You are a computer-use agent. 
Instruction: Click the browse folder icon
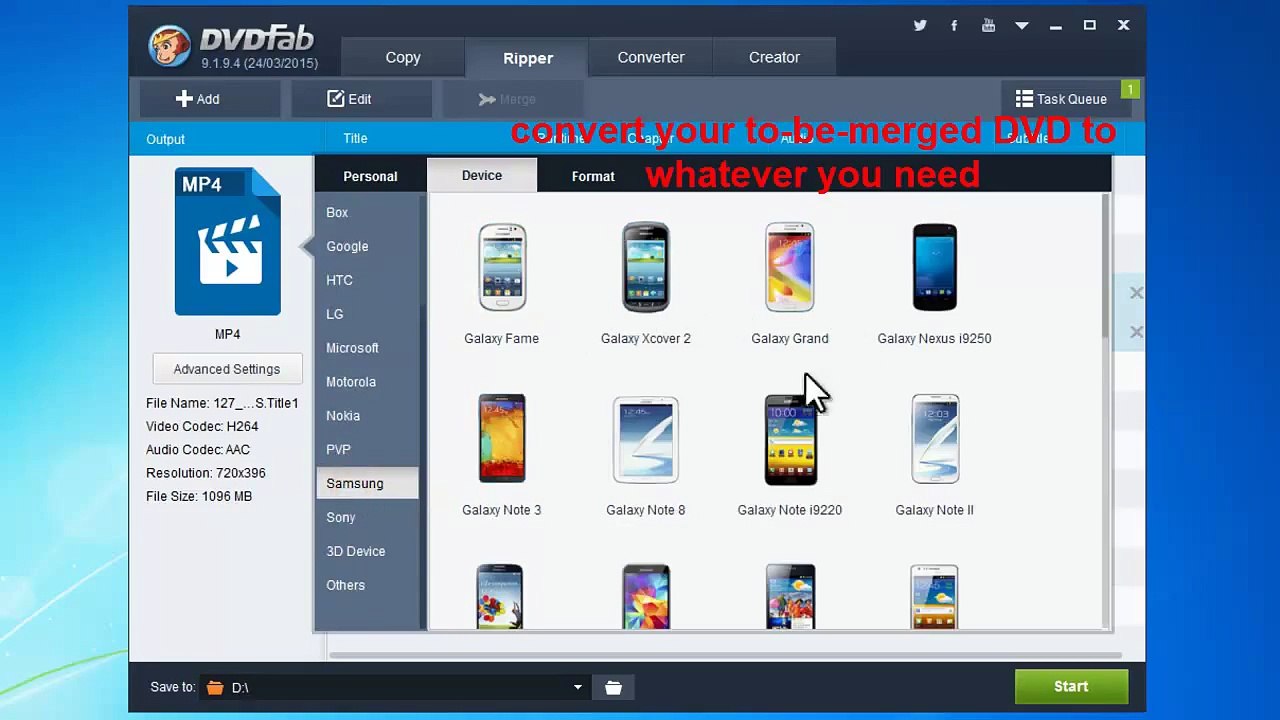613,687
